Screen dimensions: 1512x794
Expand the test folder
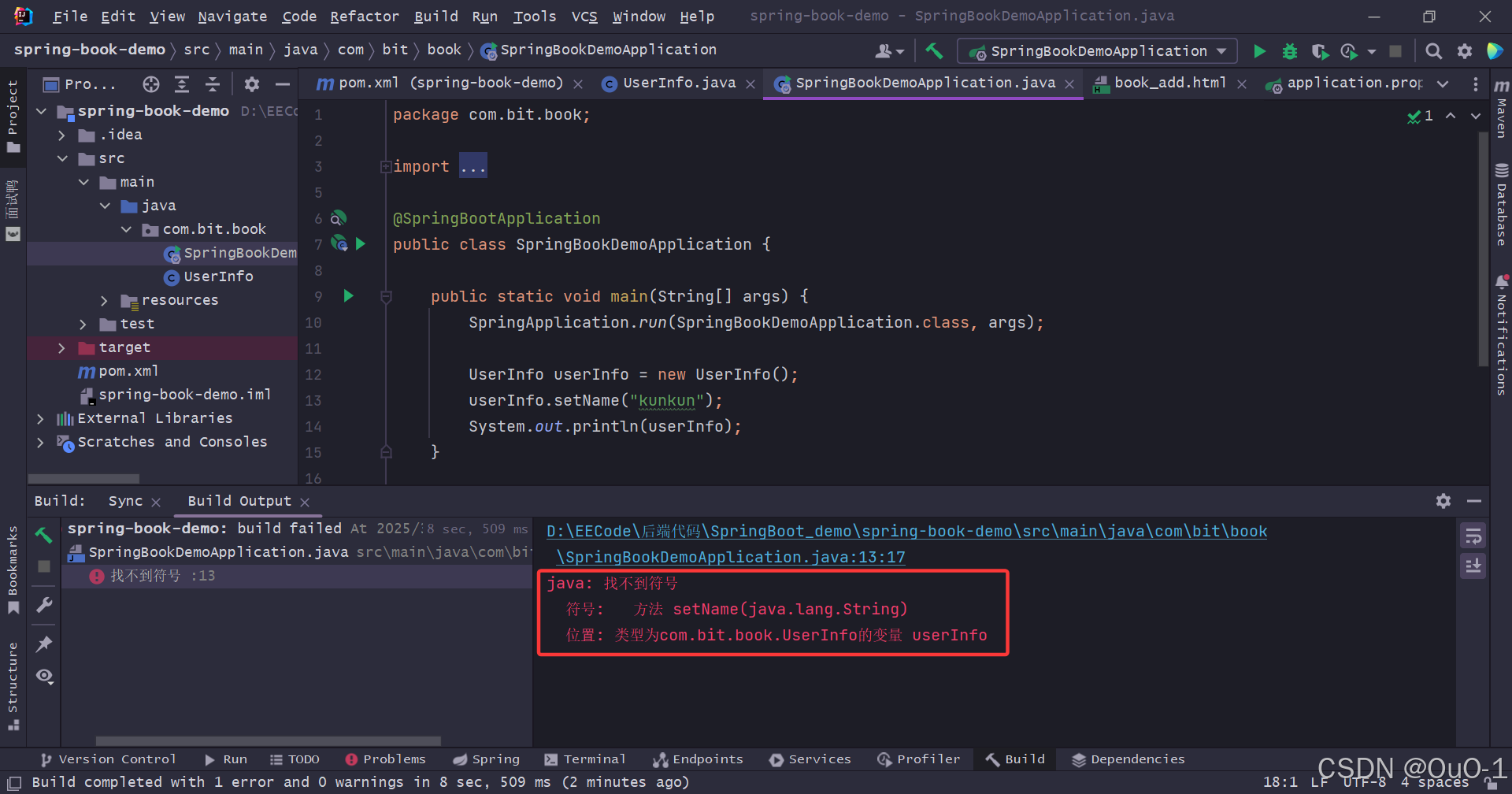click(x=83, y=325)
